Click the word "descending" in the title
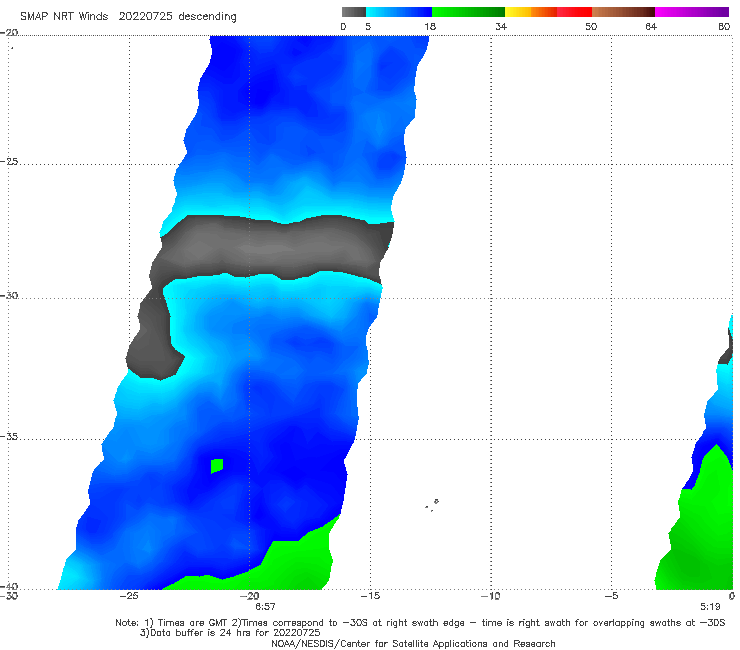 (207, 17)
